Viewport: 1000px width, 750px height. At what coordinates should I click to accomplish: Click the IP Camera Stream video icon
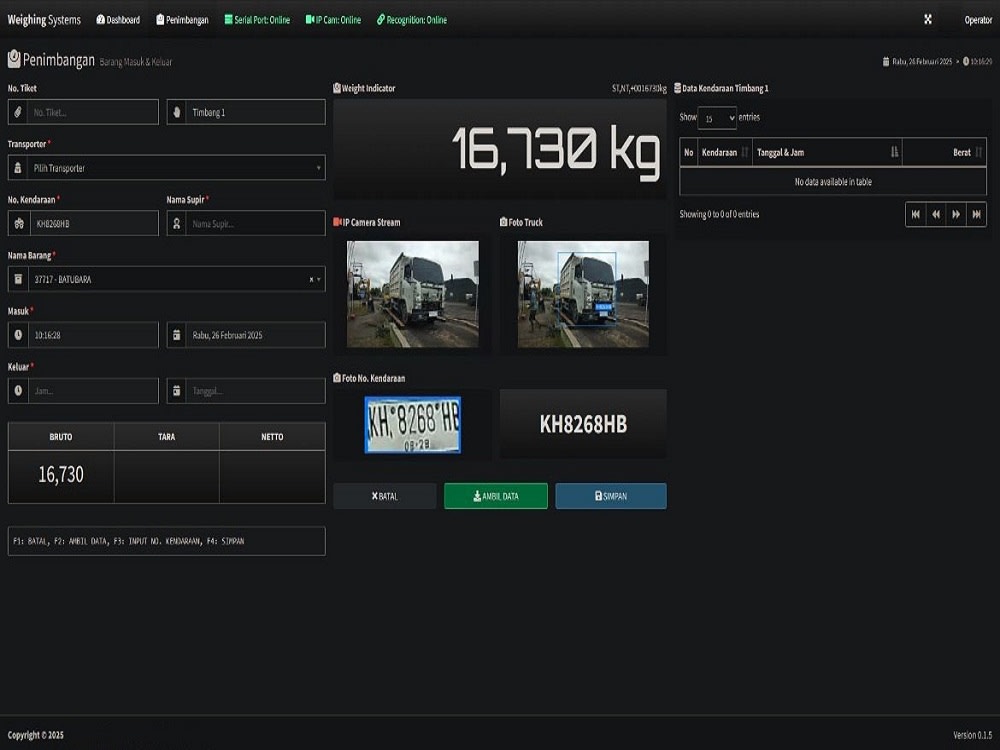[x=337, y=222]
